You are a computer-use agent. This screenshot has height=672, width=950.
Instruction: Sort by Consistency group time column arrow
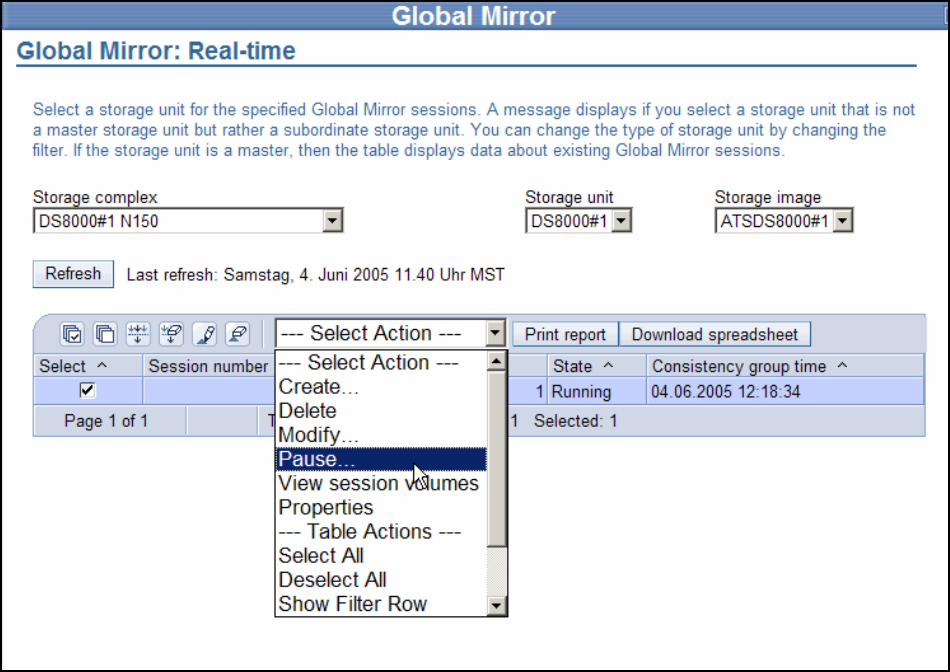[x=841, y=367]
